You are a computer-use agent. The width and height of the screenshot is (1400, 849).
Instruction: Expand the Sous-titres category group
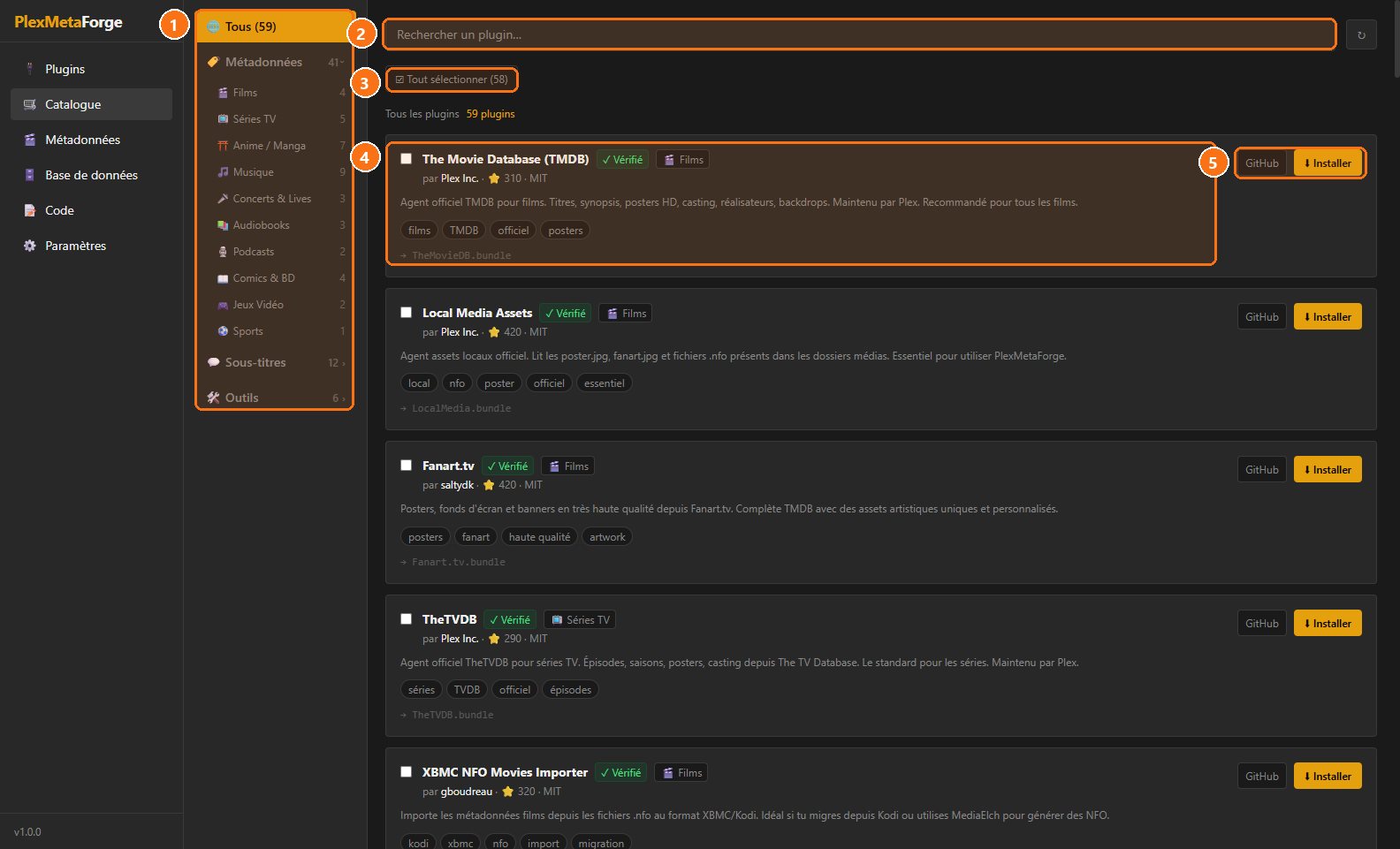275,362
